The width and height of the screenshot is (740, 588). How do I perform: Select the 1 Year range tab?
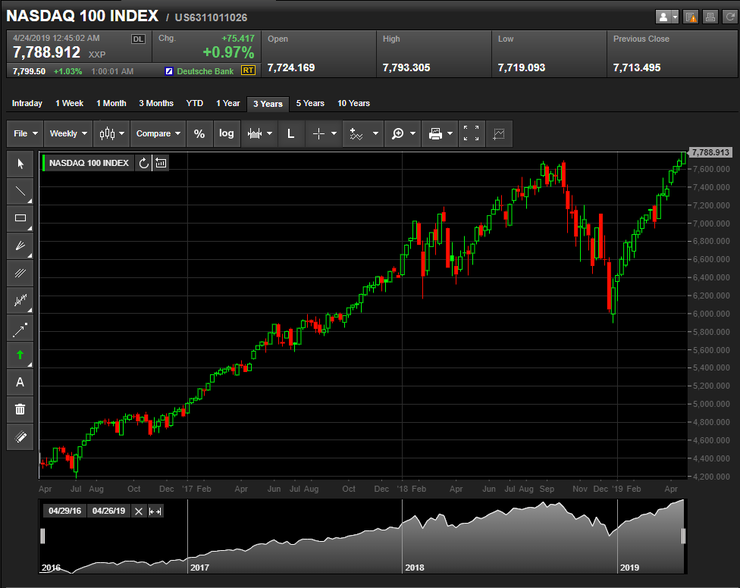pyautogui.click(x=228, y=103)
